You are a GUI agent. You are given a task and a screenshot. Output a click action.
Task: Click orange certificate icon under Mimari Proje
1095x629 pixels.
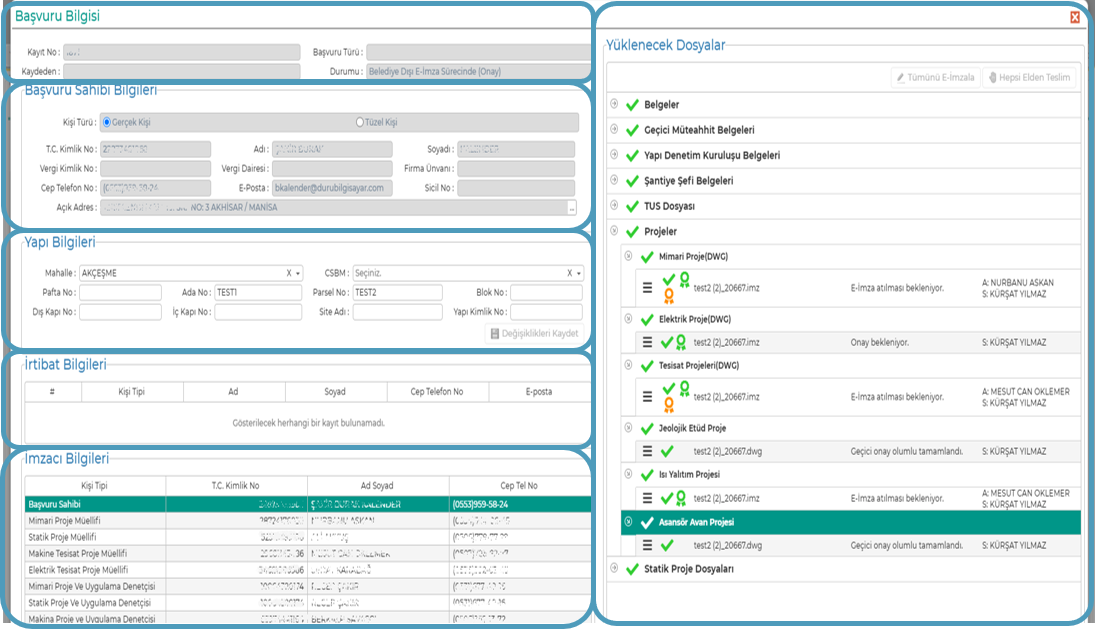coord(668,296)
